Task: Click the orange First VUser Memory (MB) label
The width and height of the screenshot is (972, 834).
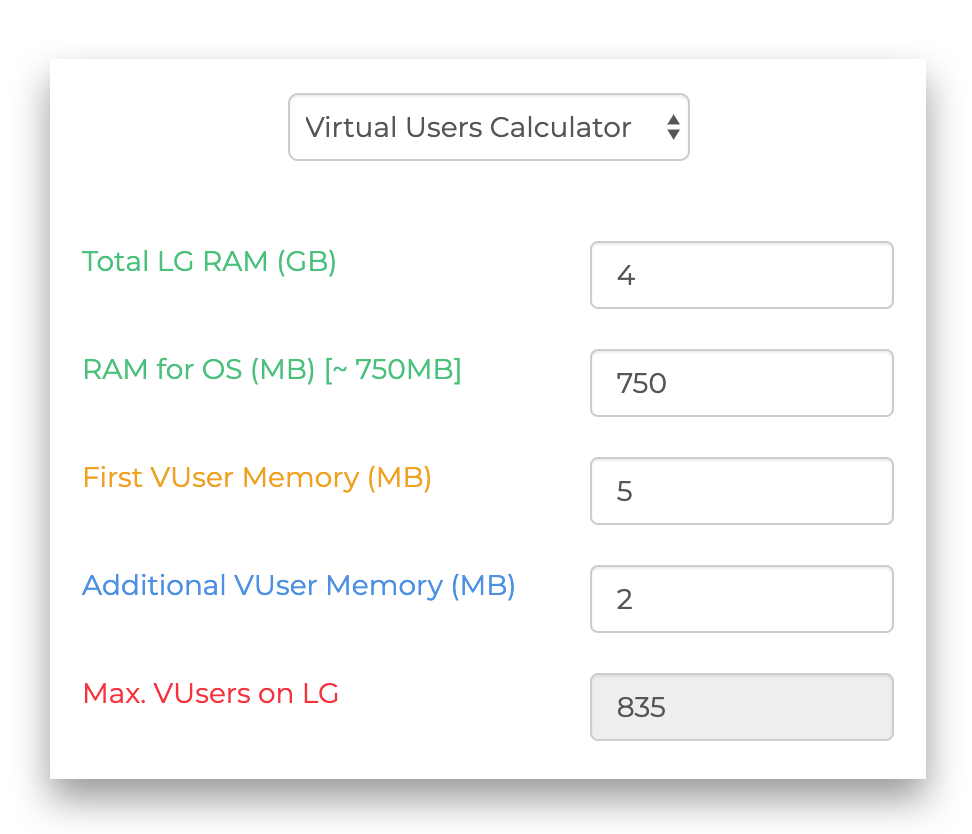Action: point(257,477)
